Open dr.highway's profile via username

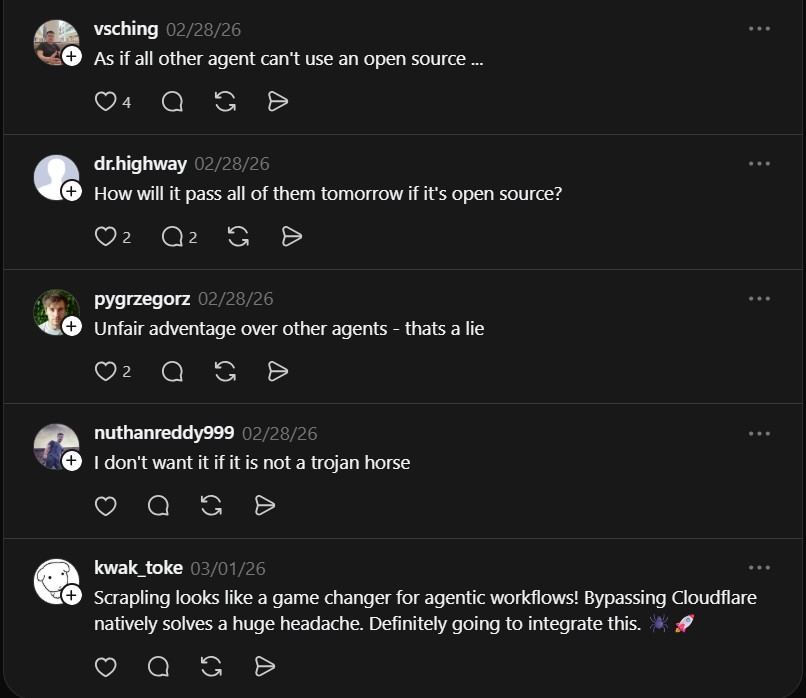pos(140,164)
